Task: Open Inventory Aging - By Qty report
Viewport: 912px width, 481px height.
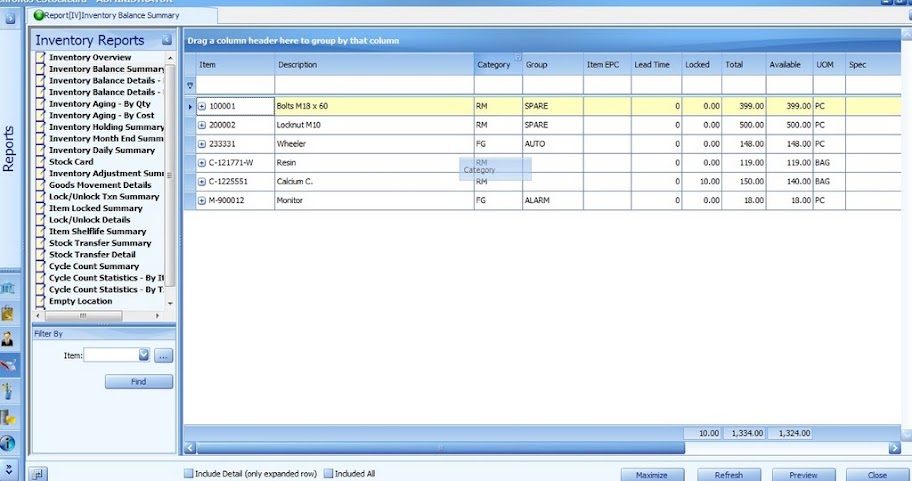Action: pos(99,104)
